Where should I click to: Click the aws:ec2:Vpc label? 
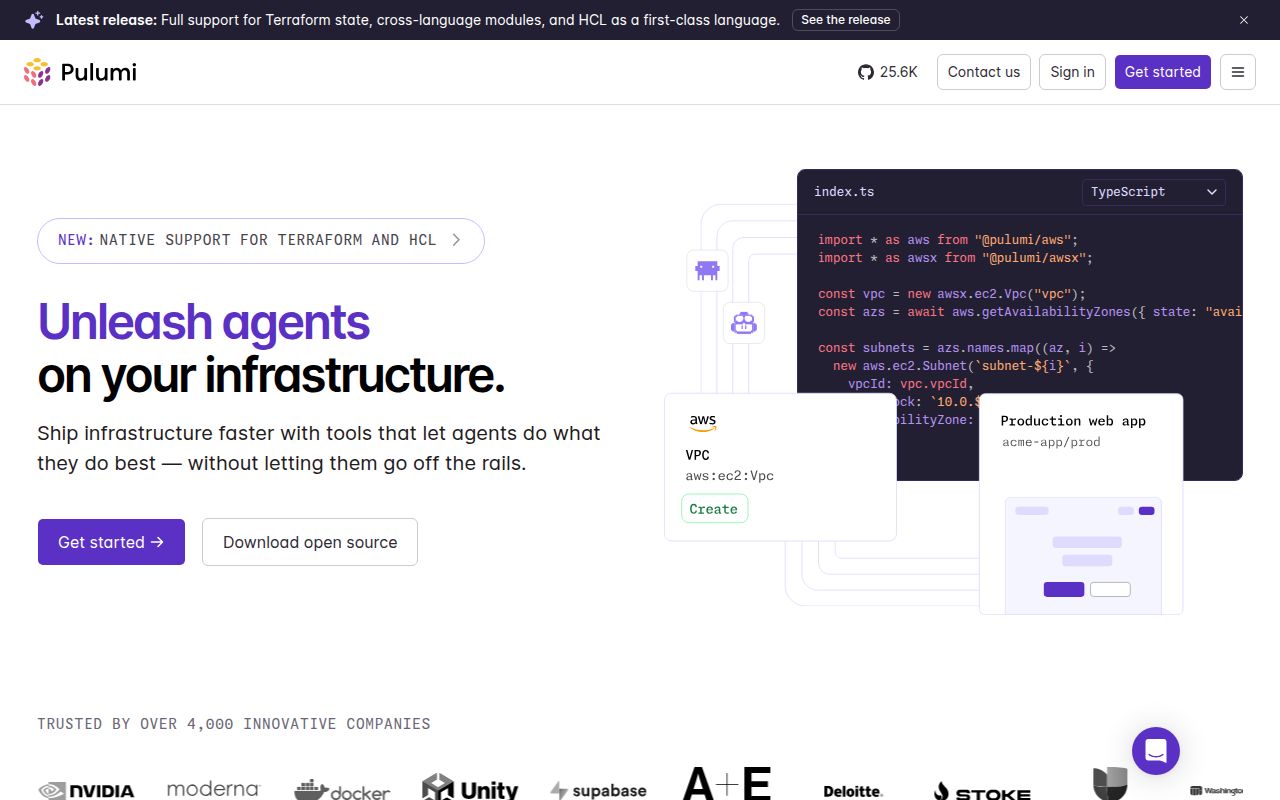730,476
